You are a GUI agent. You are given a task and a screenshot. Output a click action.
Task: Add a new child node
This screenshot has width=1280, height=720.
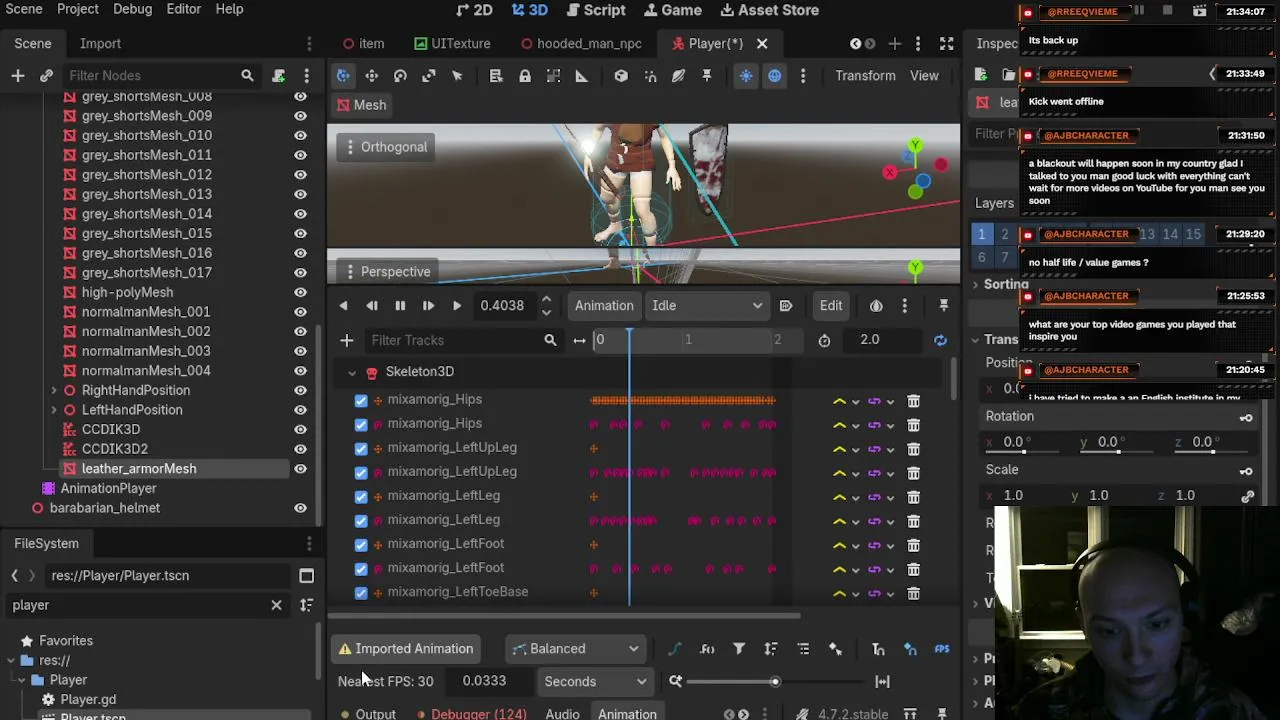coord(17,76)
